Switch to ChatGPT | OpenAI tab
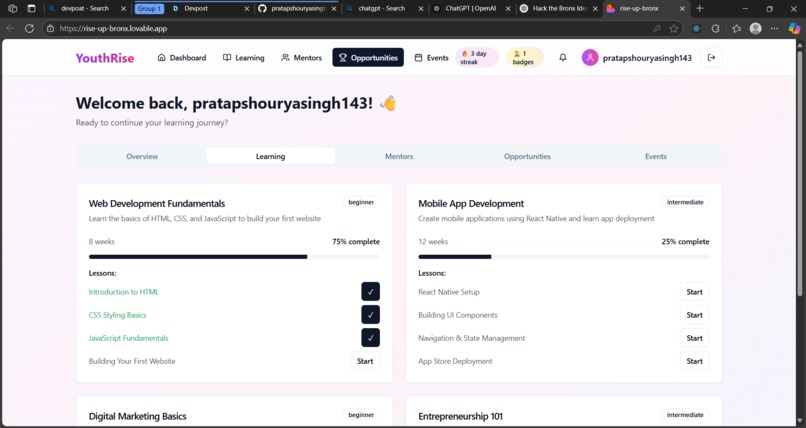 [x=471, y=9]
